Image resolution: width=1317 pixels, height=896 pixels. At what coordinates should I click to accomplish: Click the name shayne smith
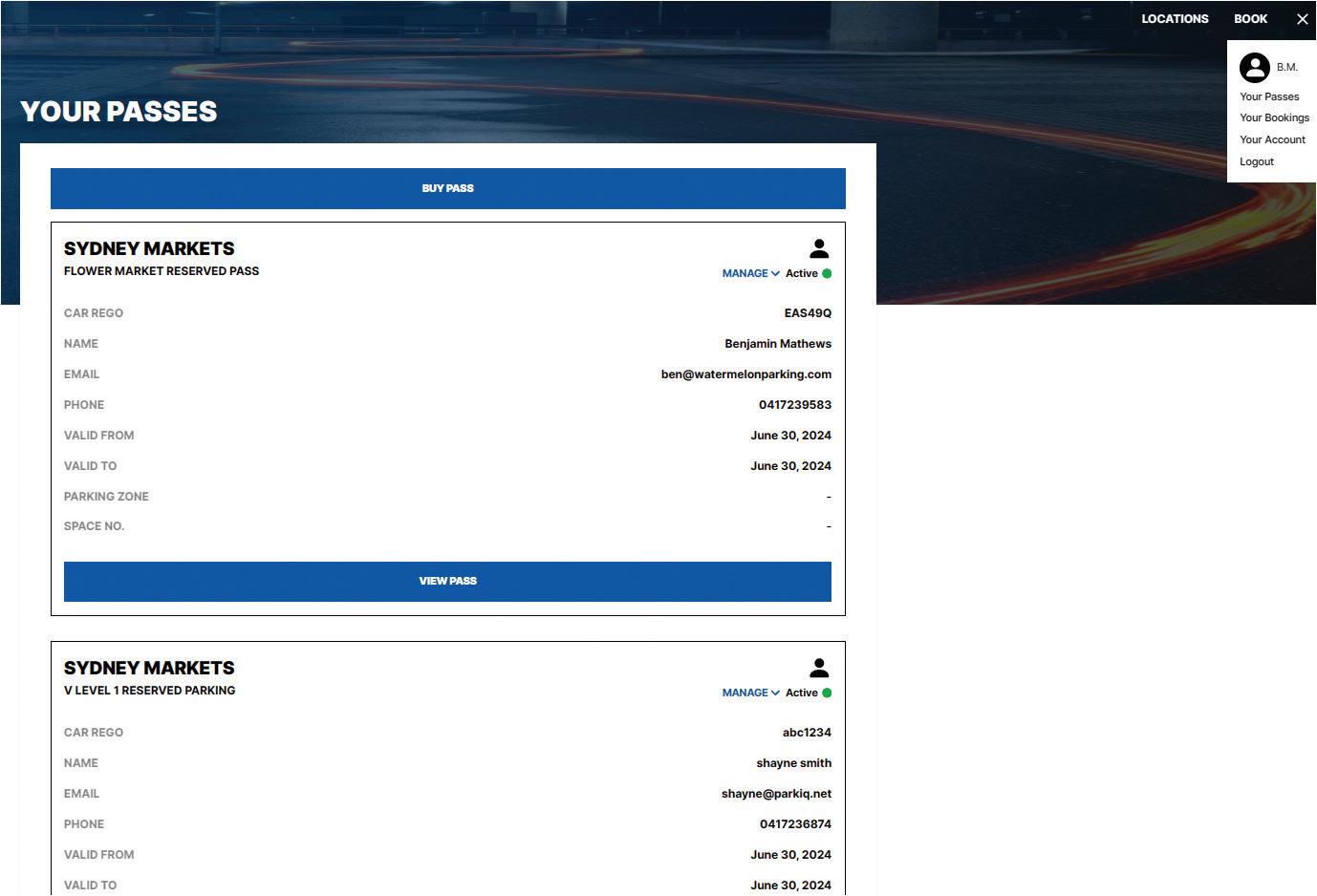pos(793,763)
